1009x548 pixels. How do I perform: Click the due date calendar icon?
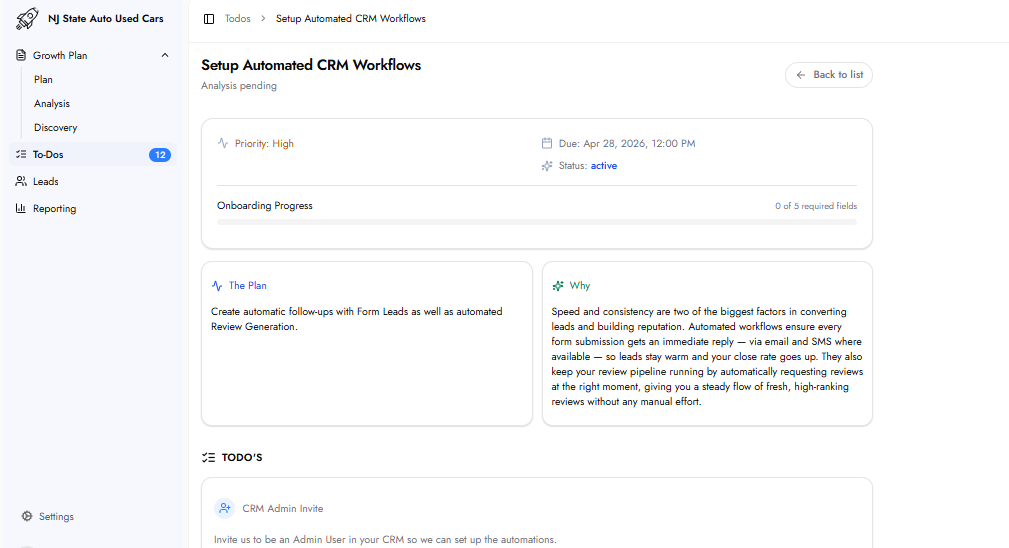click(x=547, y=143)
